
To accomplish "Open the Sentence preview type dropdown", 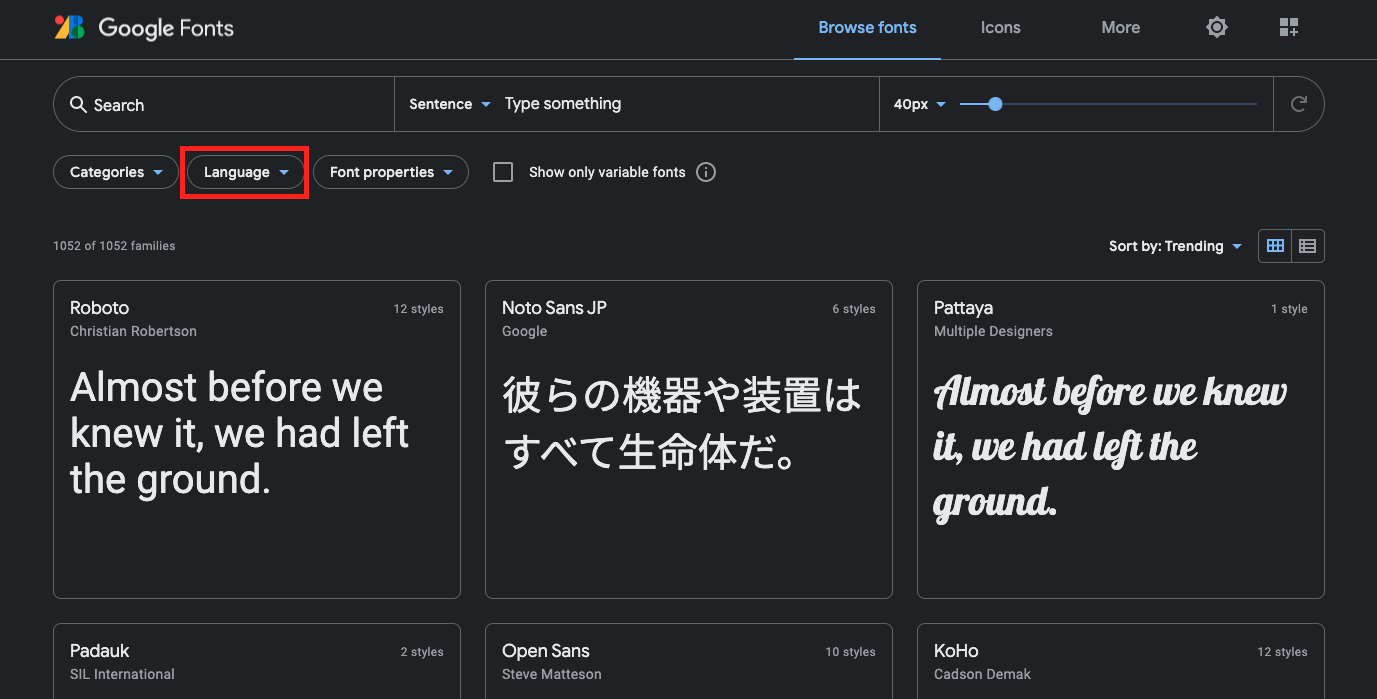I will (x=448, y=103).
